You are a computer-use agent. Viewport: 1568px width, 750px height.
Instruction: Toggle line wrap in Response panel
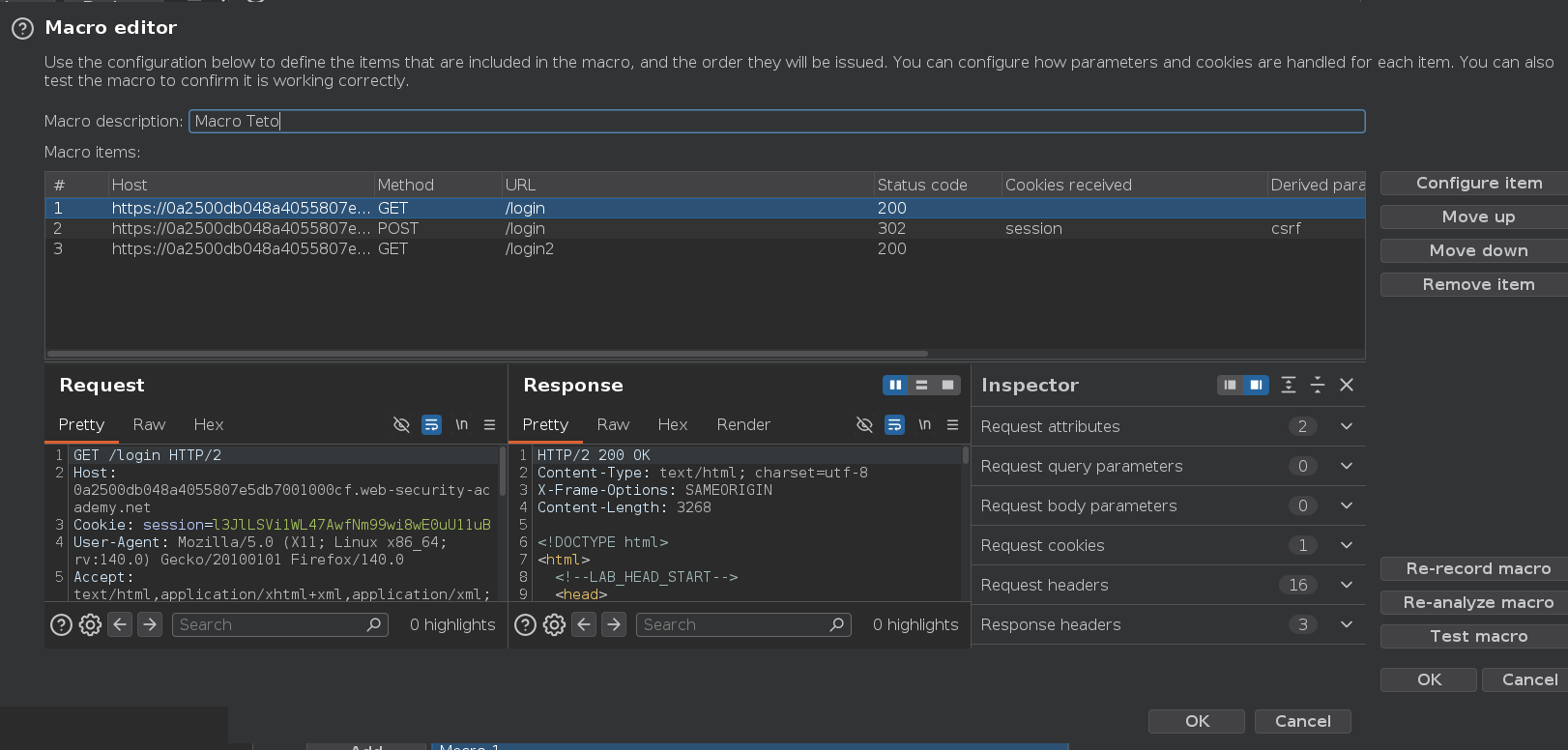(x=895, y=424)
